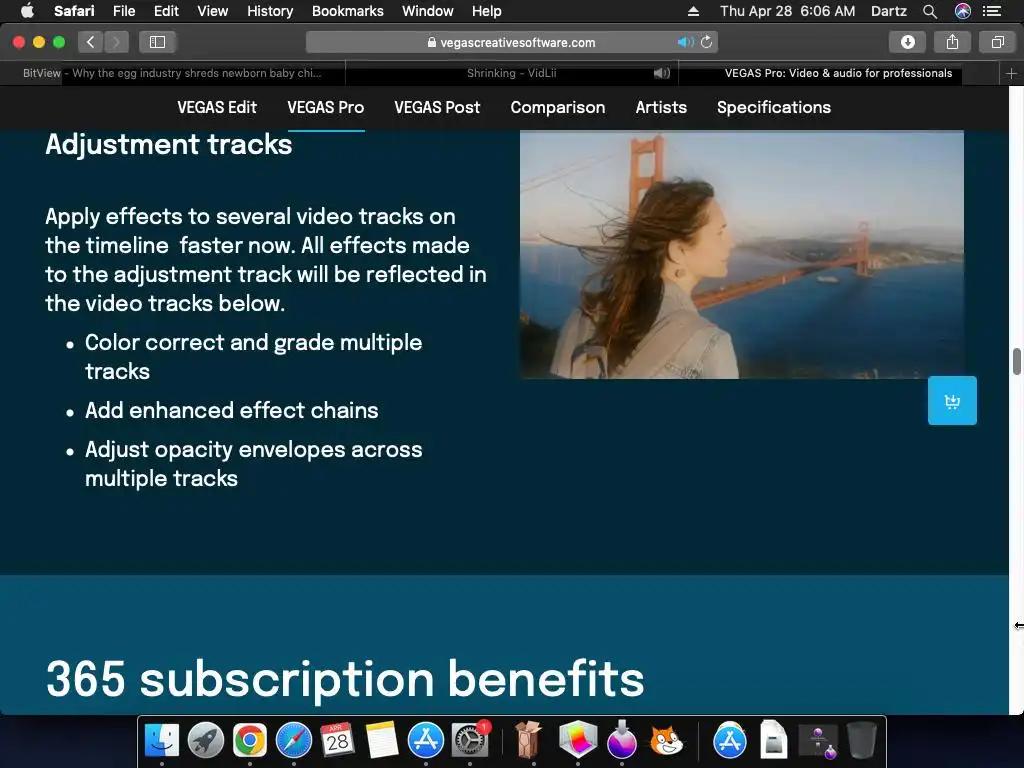Switch to the Shrinking - VidLii tab
1024x768 pixels.
tap(512, 73)
